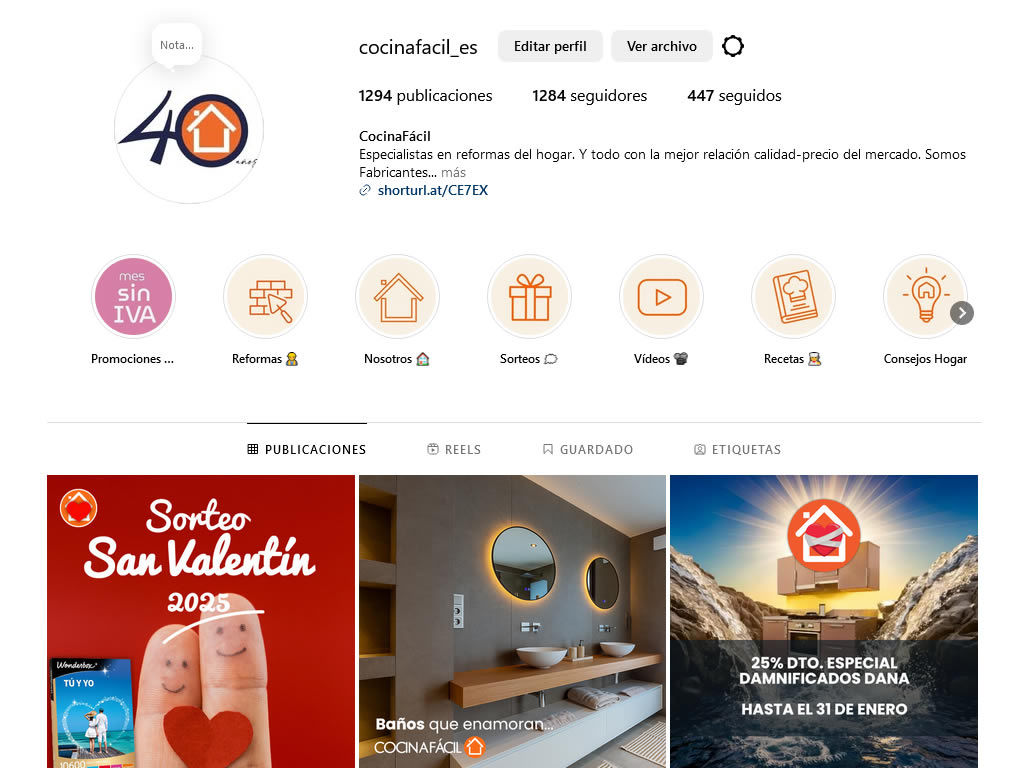This screenshot has height=768, width=1024.
Task: Open the Vídeos play highlight
Action: [x=662, y=296]
